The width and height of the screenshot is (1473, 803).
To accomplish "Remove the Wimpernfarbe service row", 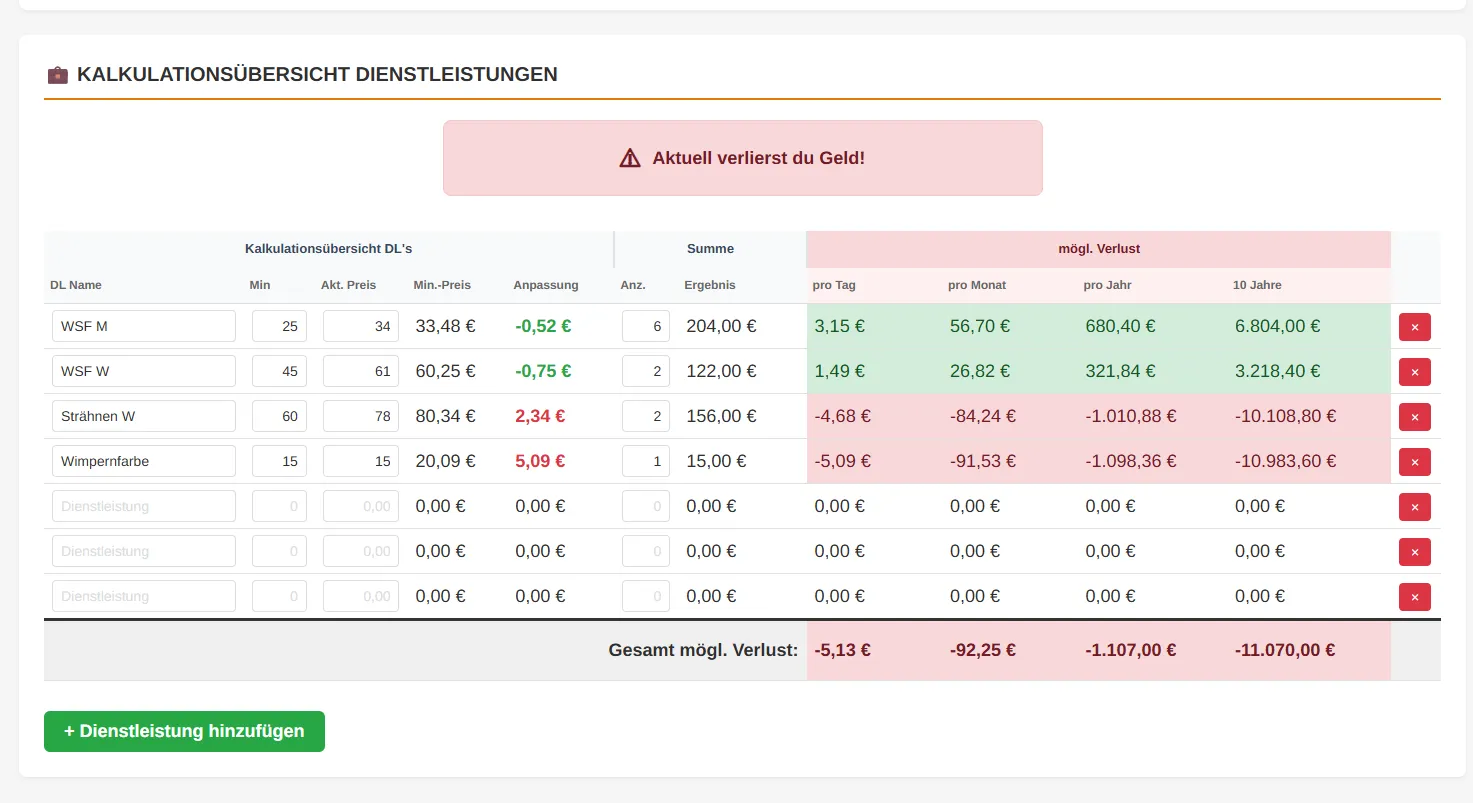I will tap(1414, 462).
